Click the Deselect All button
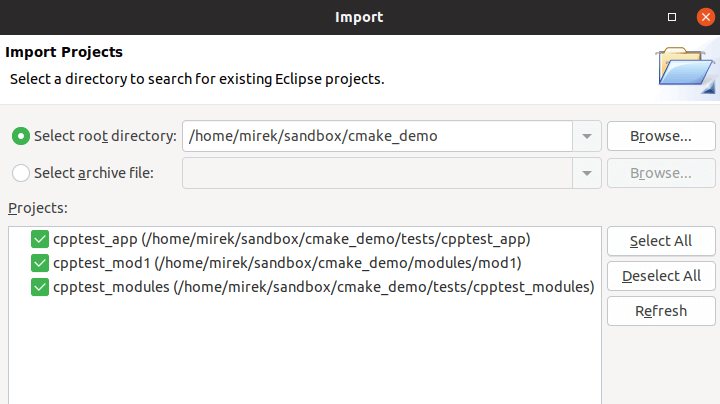720x404 pixels. point(661,276)
